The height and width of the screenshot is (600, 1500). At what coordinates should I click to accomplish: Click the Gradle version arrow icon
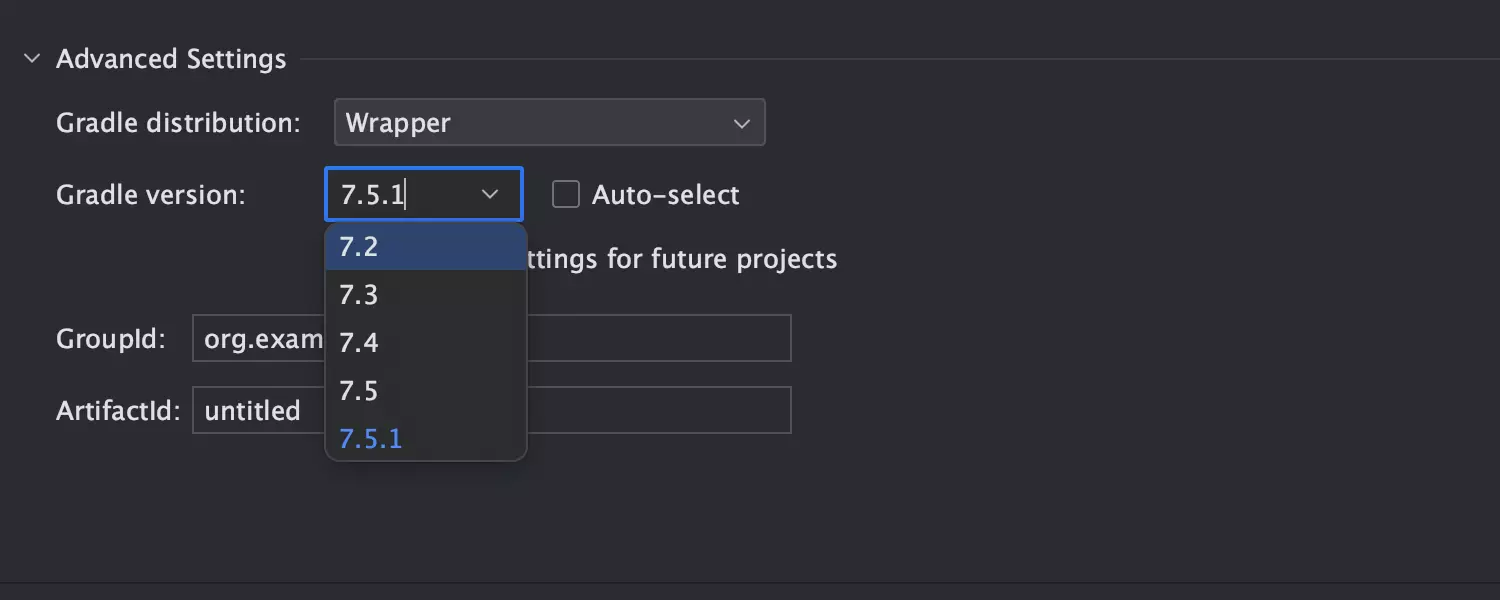pos(490,194)
